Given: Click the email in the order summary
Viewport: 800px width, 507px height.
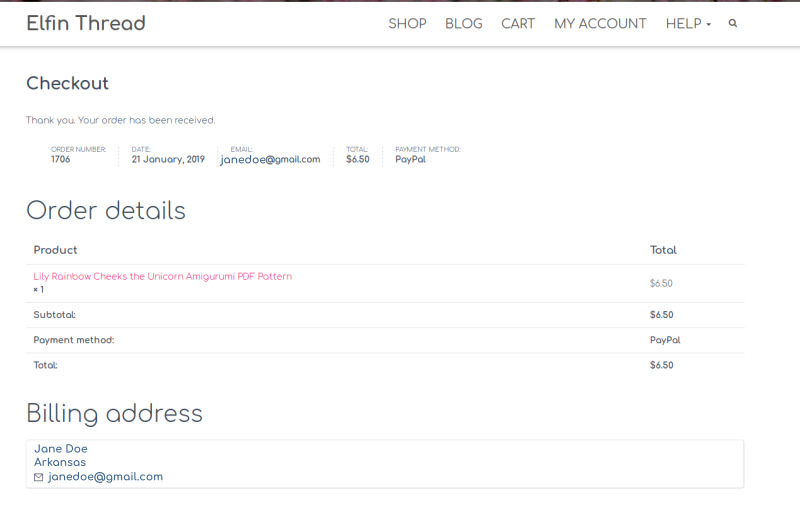Looking at the screenshot, I should [x=270, y=159].
